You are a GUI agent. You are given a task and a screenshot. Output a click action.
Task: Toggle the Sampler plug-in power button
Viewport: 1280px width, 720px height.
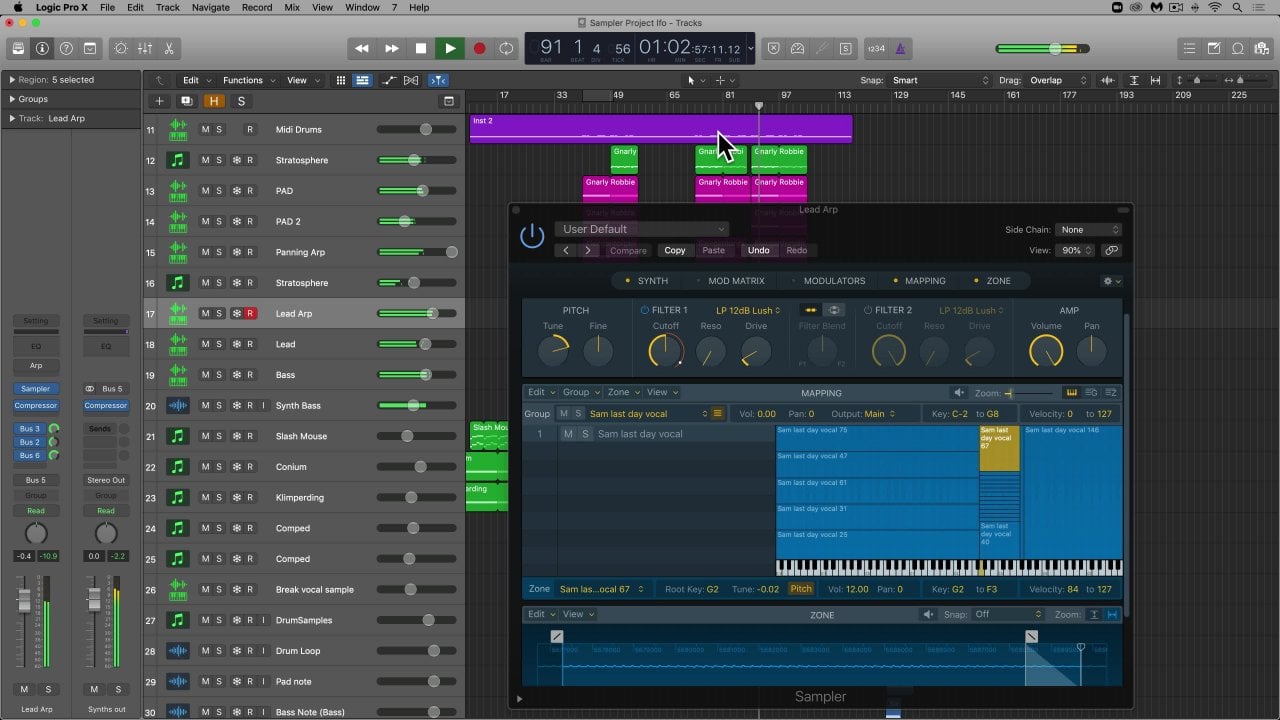532,236
